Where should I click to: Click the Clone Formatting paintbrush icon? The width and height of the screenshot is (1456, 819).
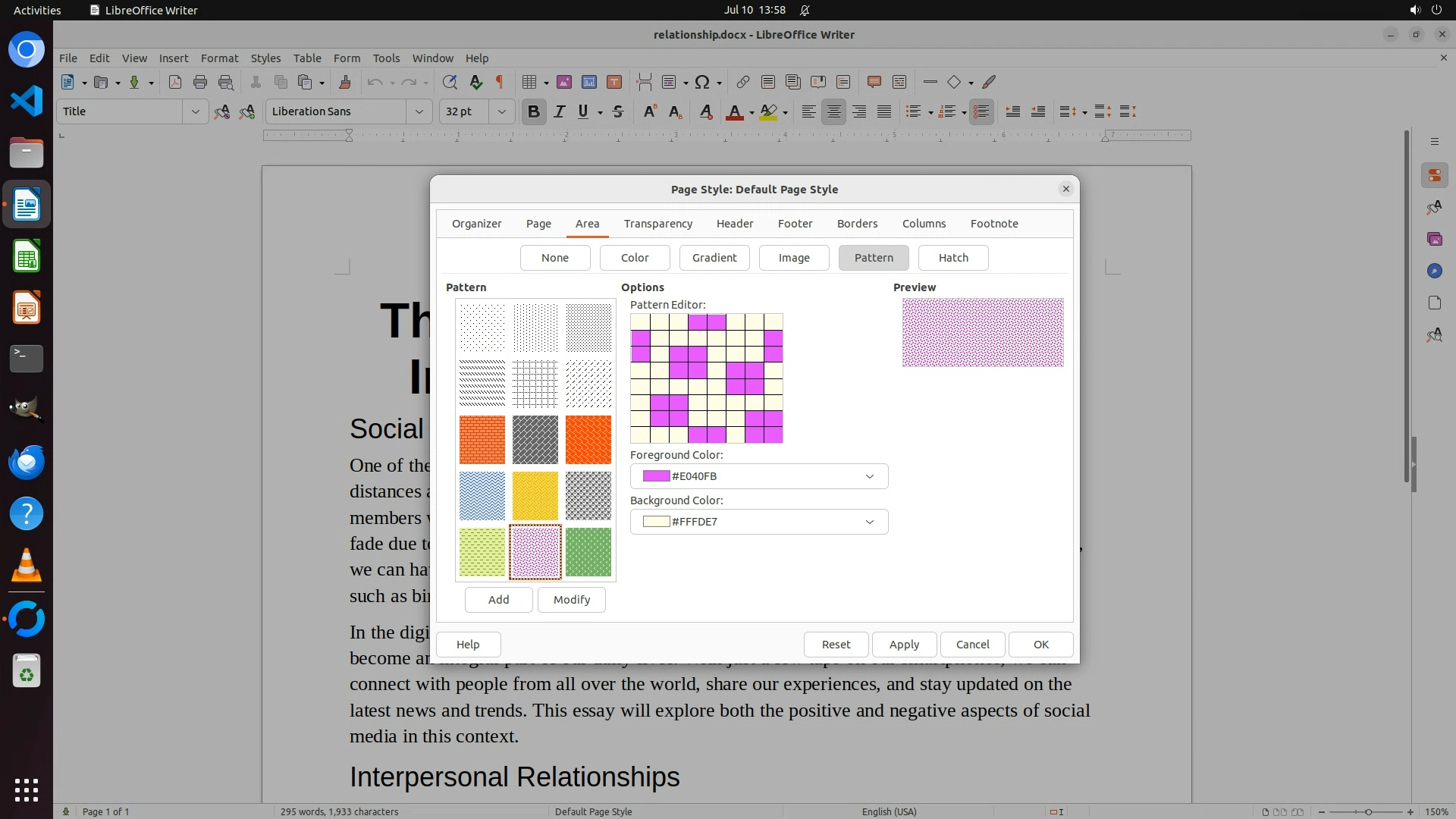tap(345, 82)
